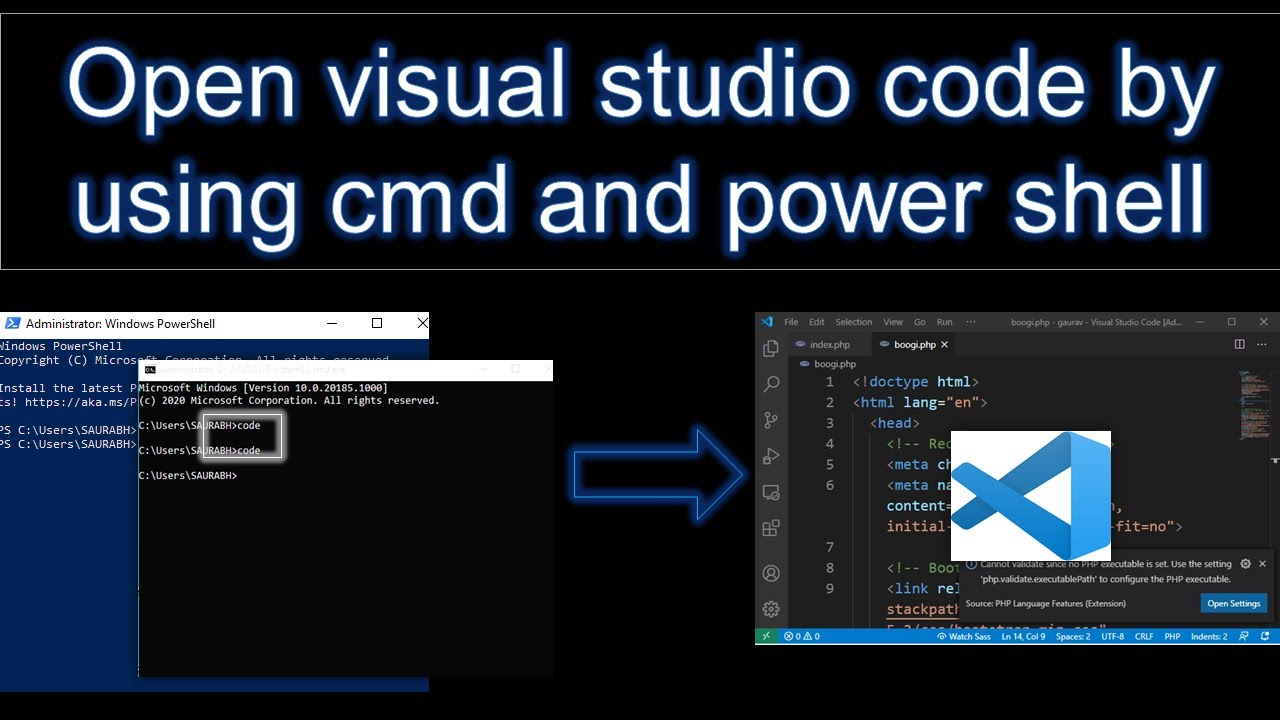Maximize the PowerShell window
The image size is (1280, 720).
pos(377,323)
